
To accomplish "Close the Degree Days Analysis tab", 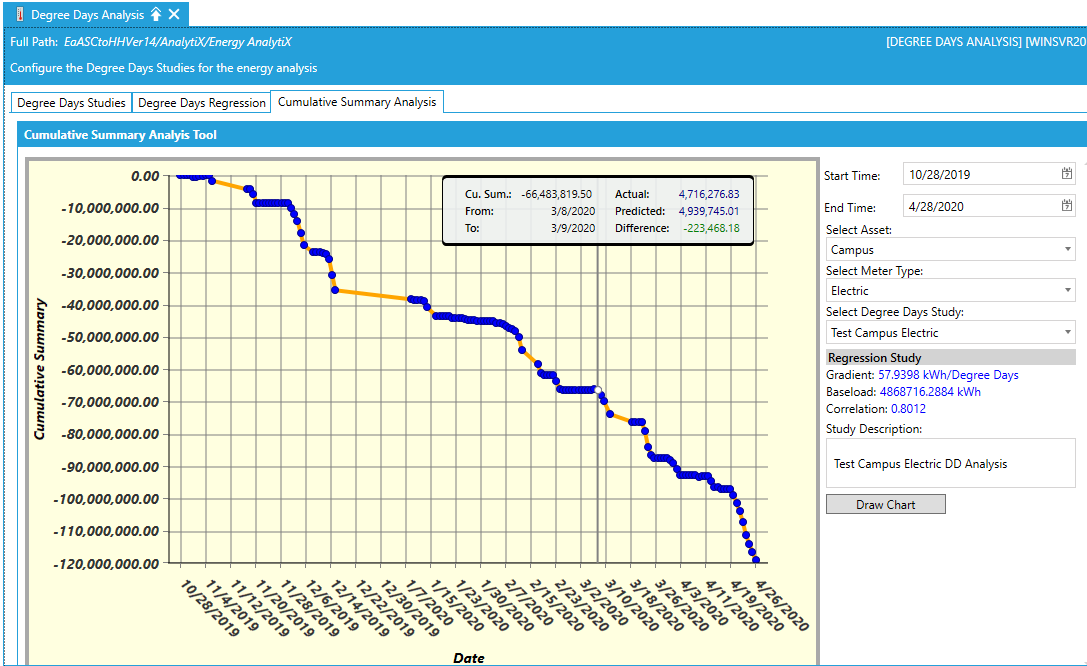I will (x=174, y=14).
